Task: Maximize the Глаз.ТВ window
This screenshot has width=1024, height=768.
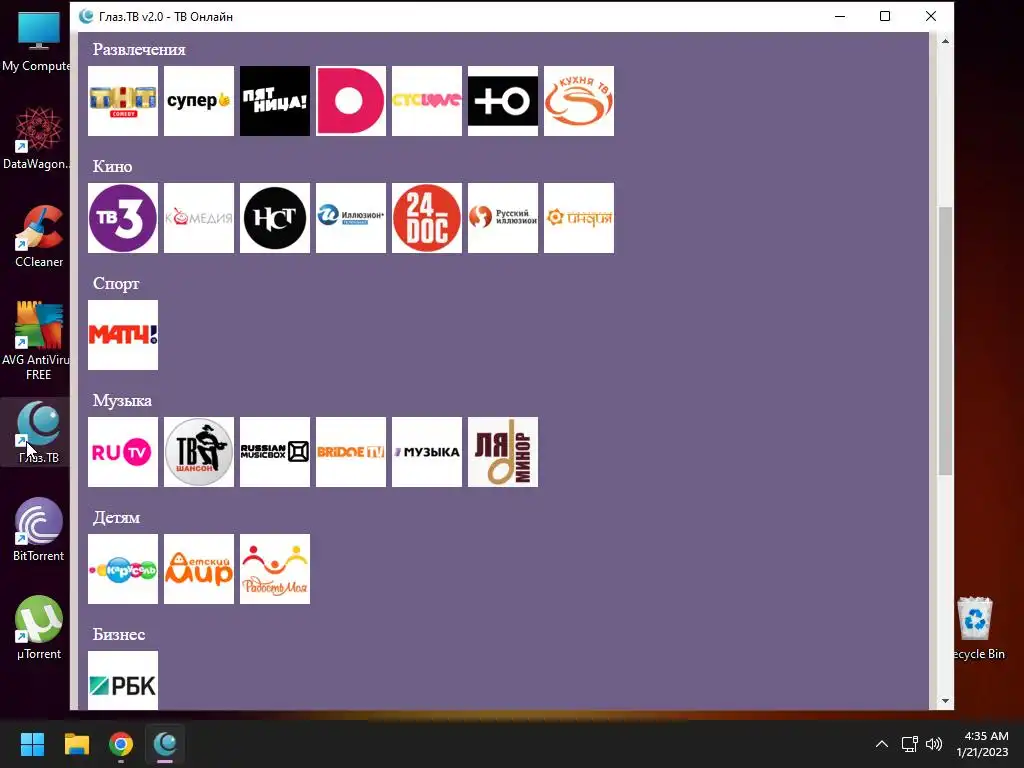Action: tap(885, 16)
